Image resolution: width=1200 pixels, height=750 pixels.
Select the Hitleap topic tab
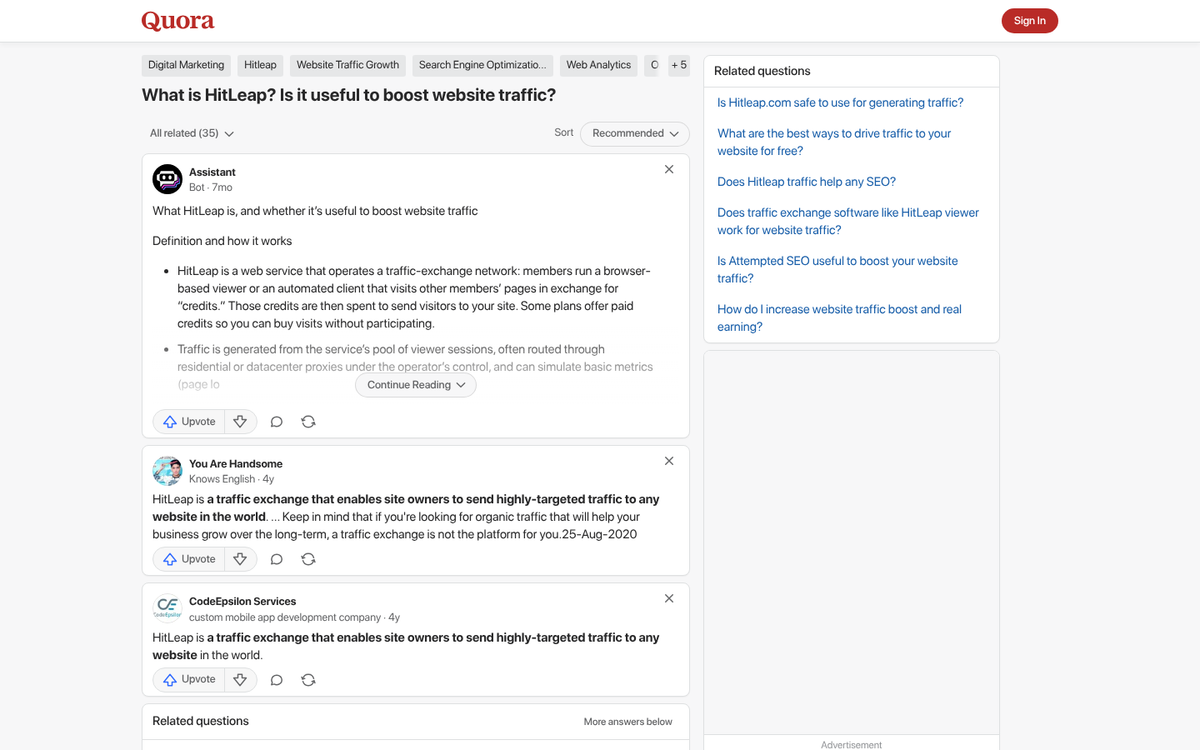260,64
